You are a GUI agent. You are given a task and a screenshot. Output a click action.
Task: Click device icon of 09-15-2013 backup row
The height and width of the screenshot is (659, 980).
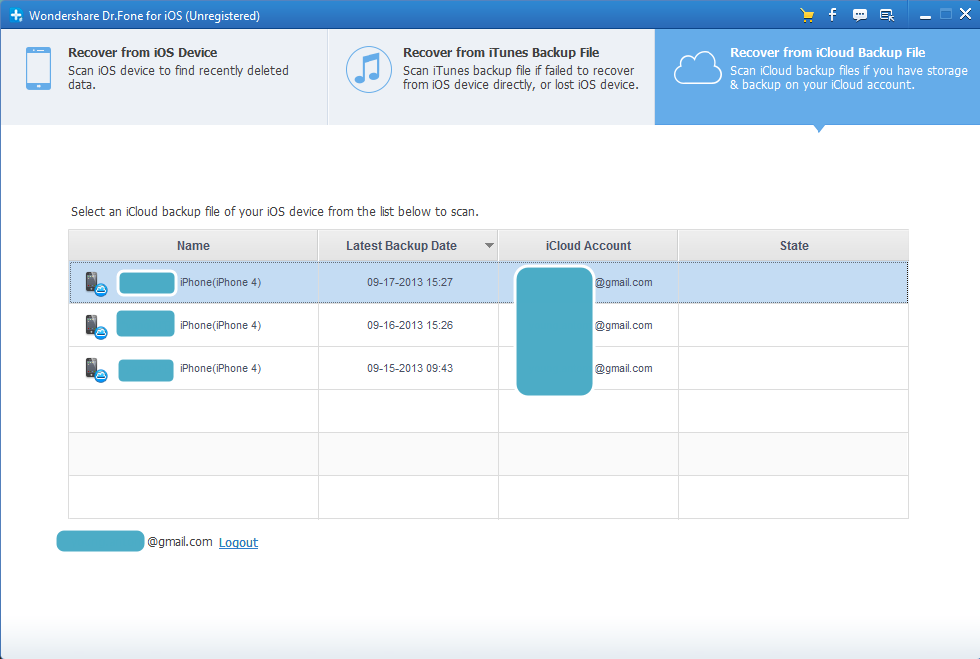click(96, 370)
